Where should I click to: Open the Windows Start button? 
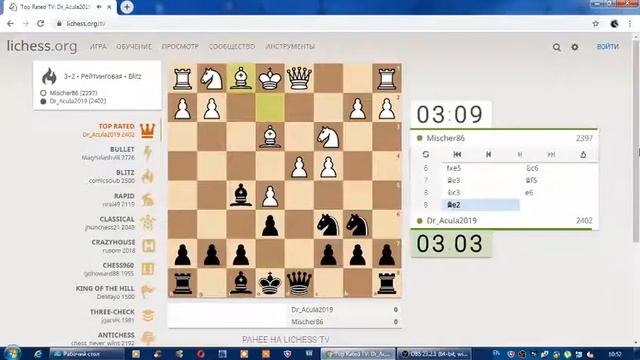[x=11, y=353]
